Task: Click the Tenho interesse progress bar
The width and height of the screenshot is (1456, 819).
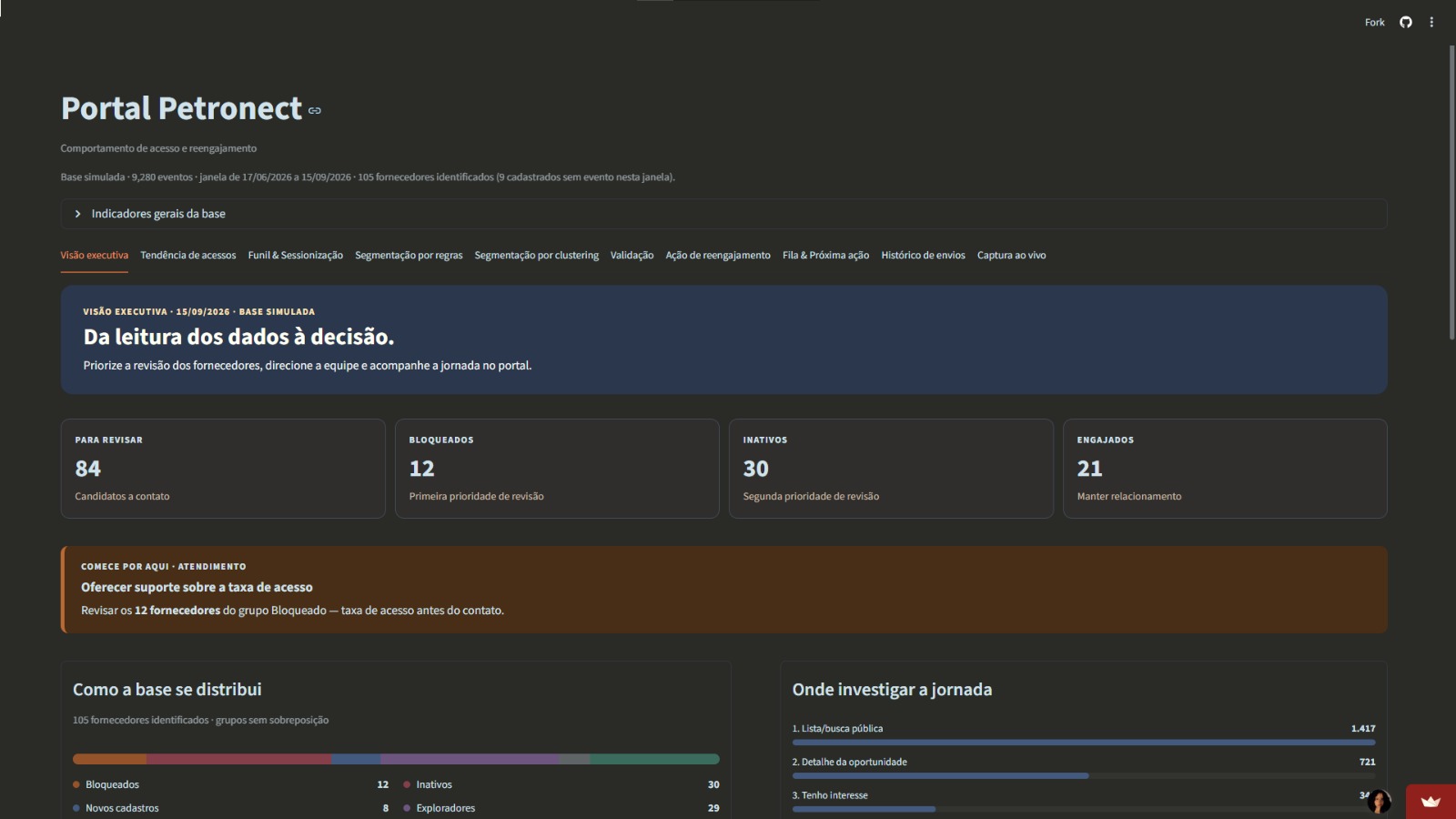Action: (x=1084, y=809)
